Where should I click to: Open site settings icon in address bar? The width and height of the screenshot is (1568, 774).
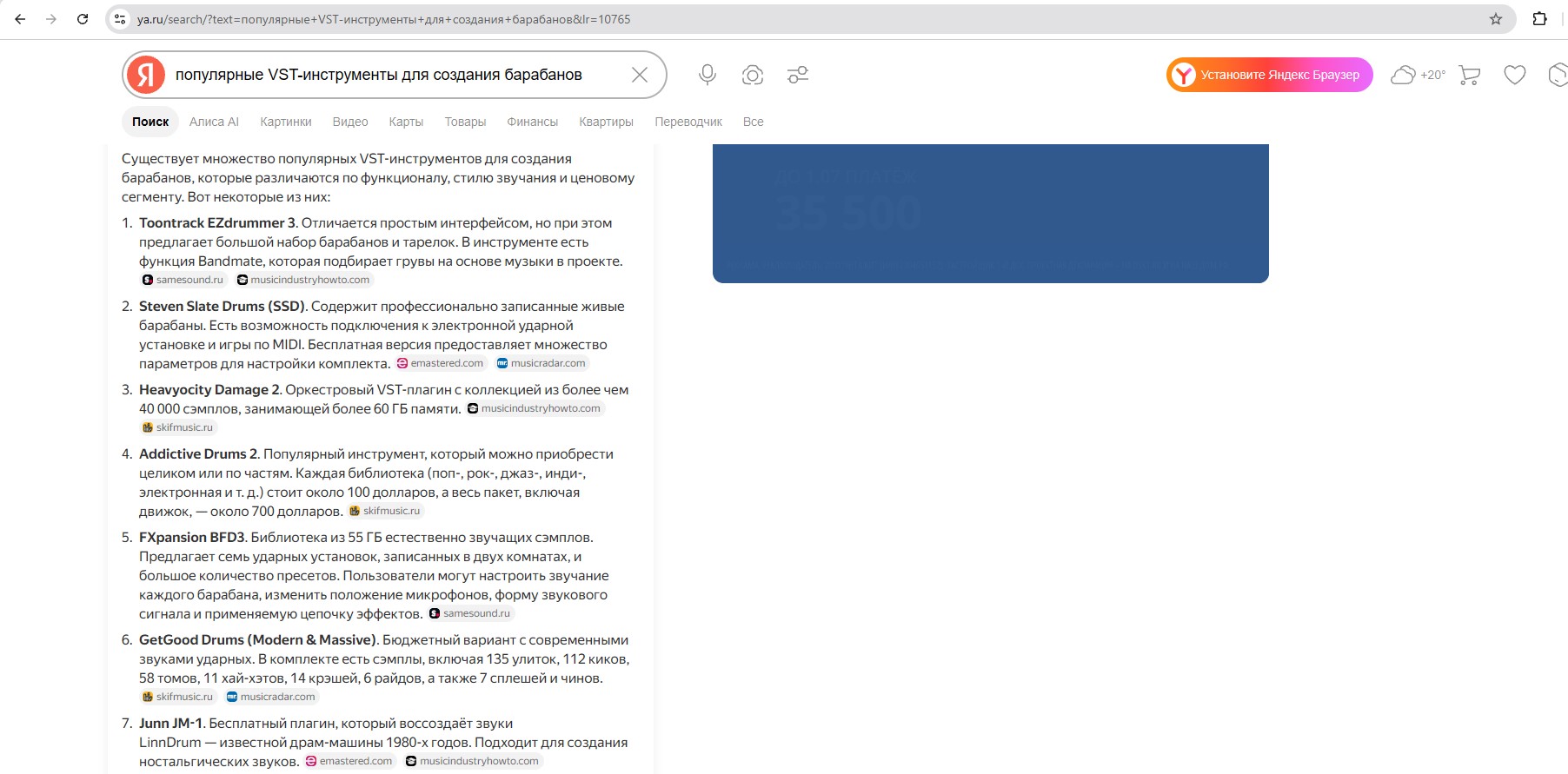(120, 19)
